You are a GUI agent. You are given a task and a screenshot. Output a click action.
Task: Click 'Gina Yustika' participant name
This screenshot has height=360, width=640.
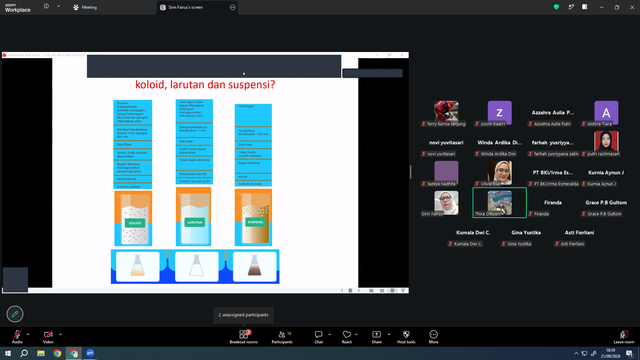pos(526,232)
